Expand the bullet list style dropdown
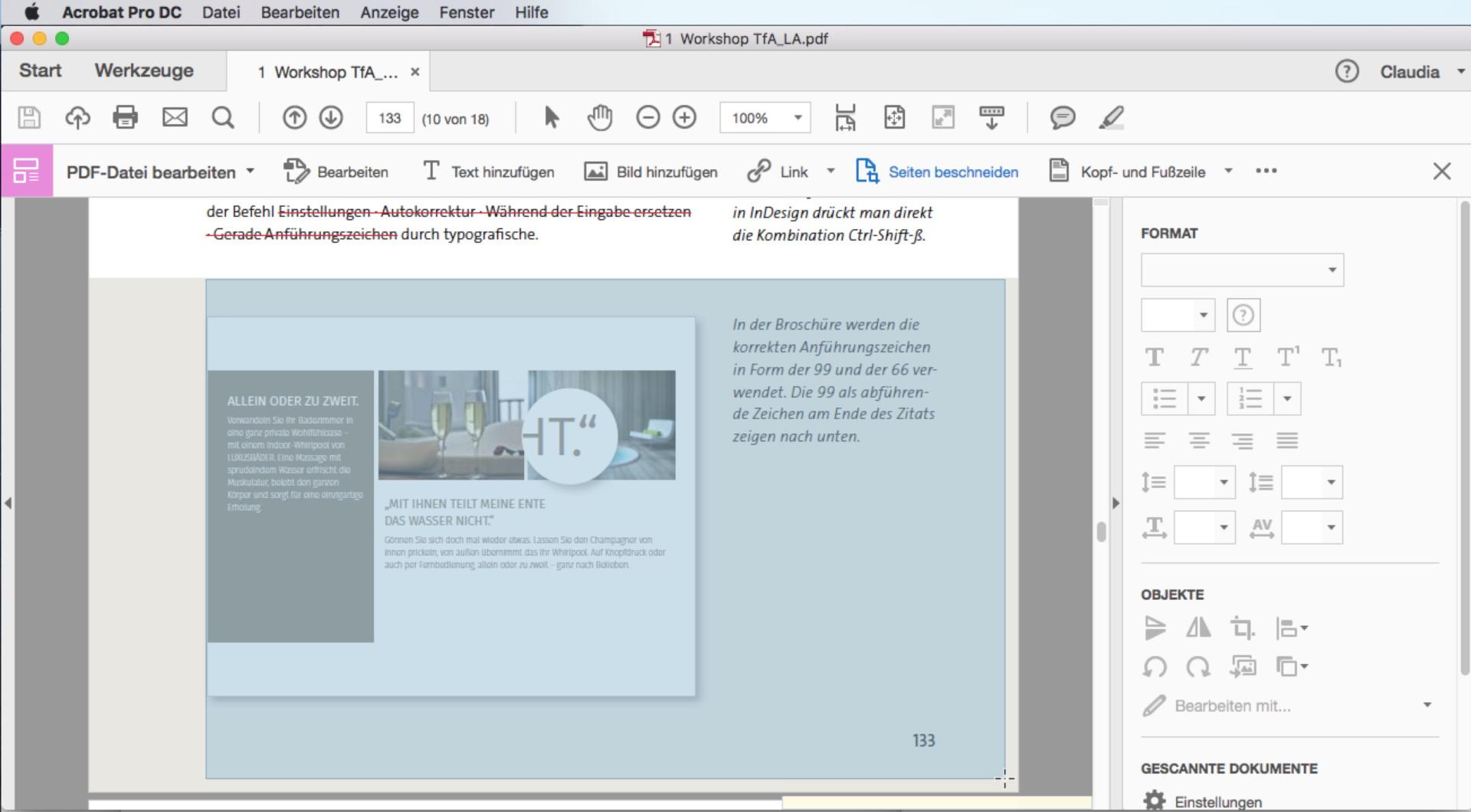The height and width of the screenshot is (812, 1471). [1201, 398]
